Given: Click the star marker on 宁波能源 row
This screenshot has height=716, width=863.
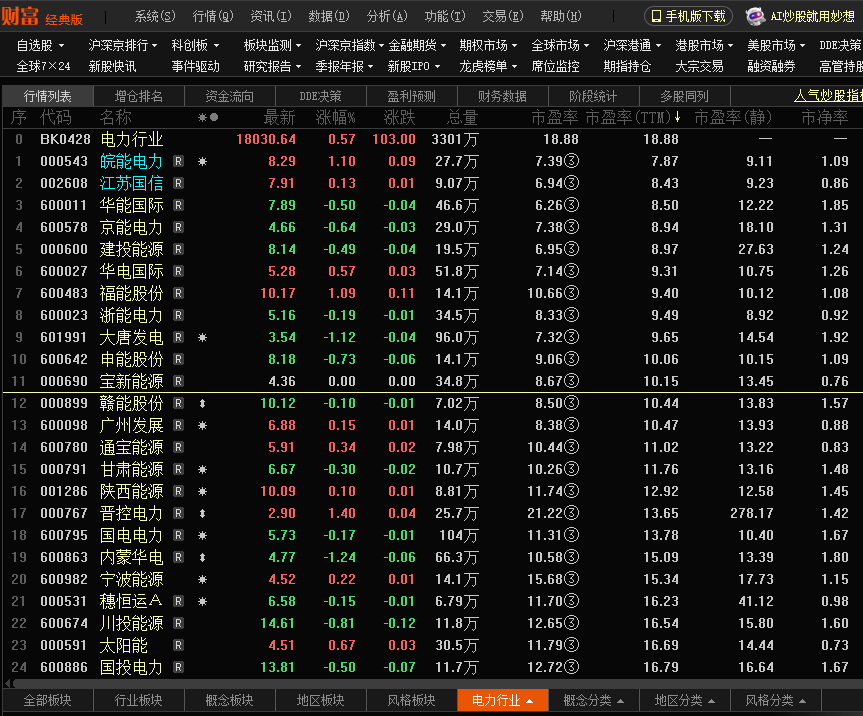Looking at the screenshot, I should (x=203, y=580).
